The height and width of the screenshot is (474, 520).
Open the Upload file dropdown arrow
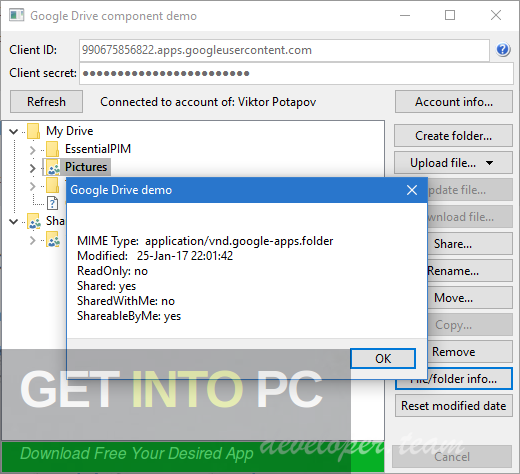489,163
